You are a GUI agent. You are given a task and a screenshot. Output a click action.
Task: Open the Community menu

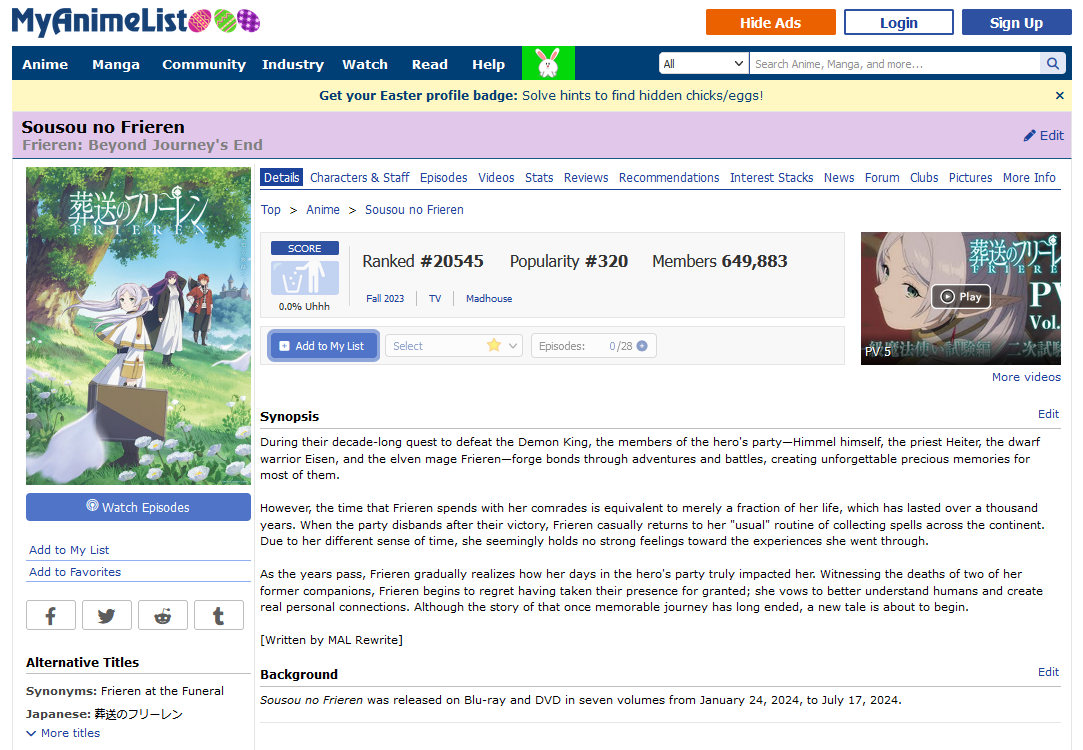click(x=204, y=64)
